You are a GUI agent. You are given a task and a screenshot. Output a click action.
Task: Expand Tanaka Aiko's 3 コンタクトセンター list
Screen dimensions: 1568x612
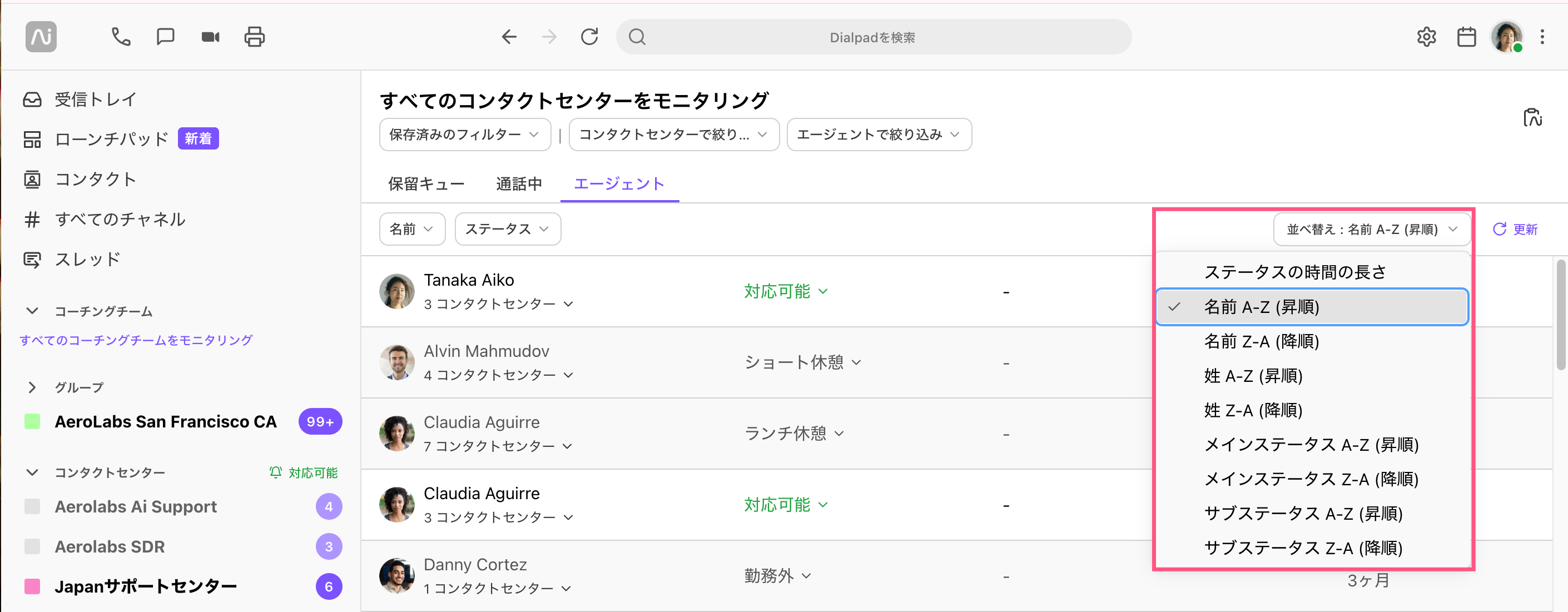coord(499,303)
